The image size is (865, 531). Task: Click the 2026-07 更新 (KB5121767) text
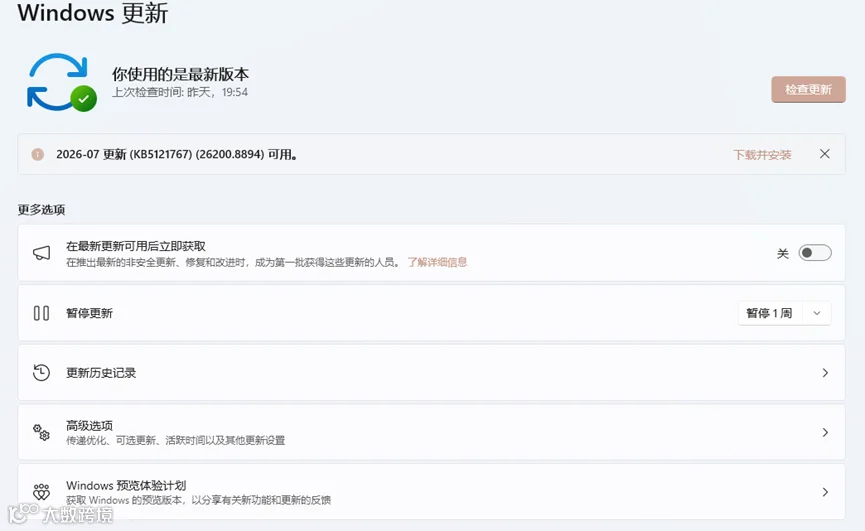click(x=177, y=154)
